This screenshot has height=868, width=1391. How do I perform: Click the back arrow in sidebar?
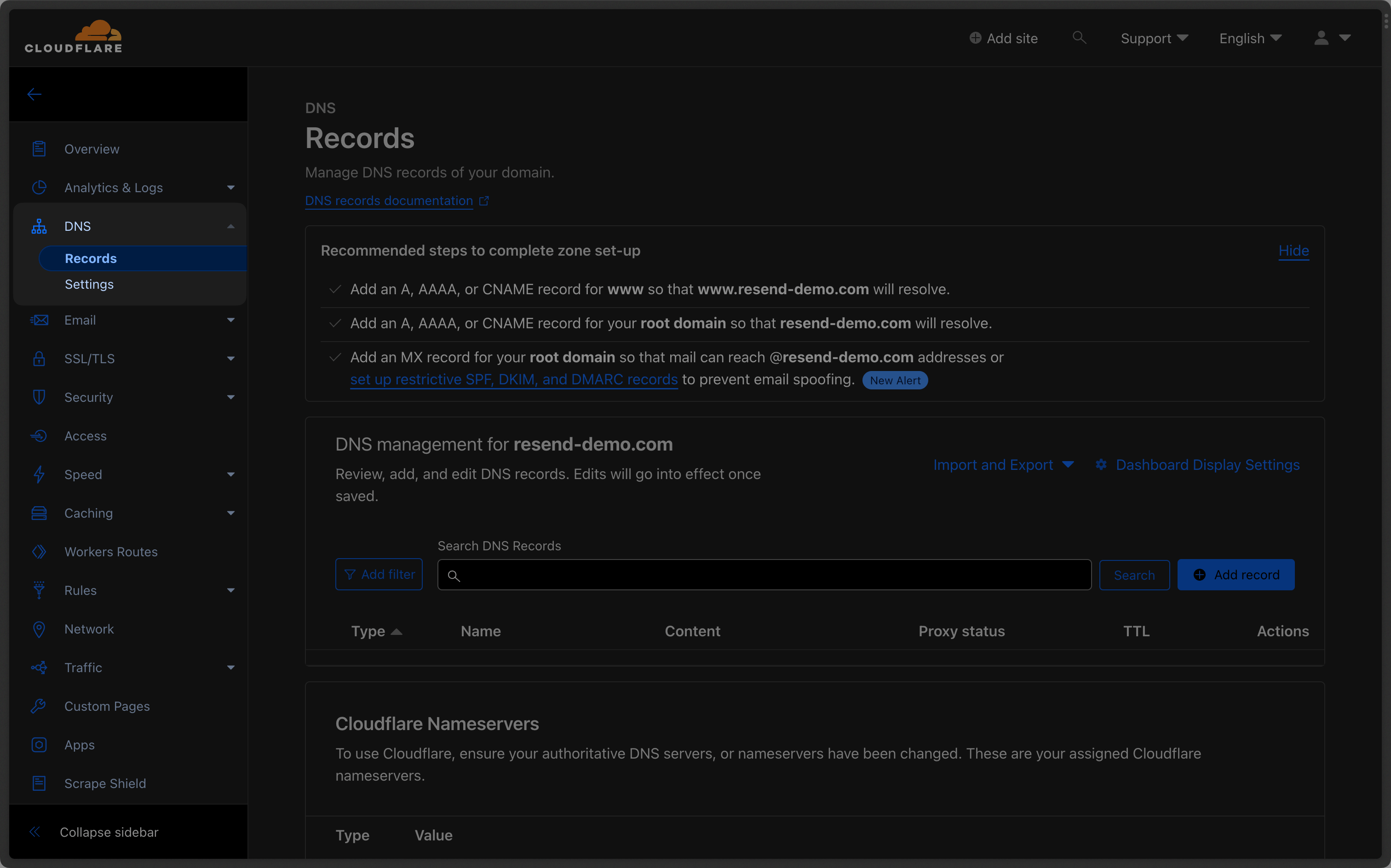click(x=34, y=94)
